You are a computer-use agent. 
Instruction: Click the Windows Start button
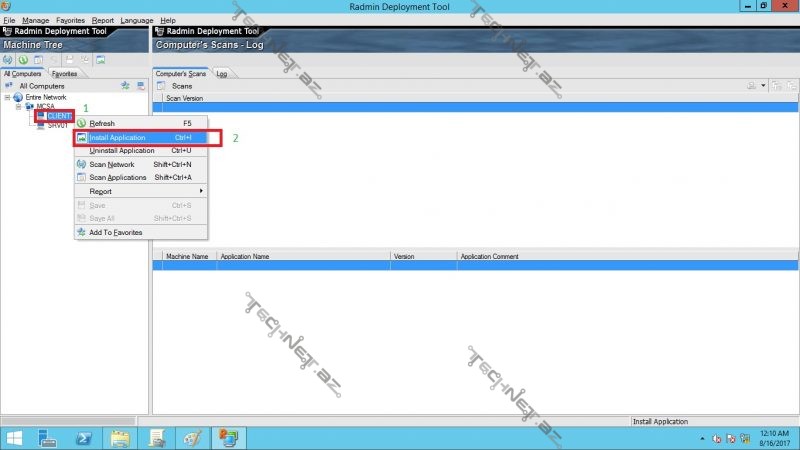tap(16, 437)
